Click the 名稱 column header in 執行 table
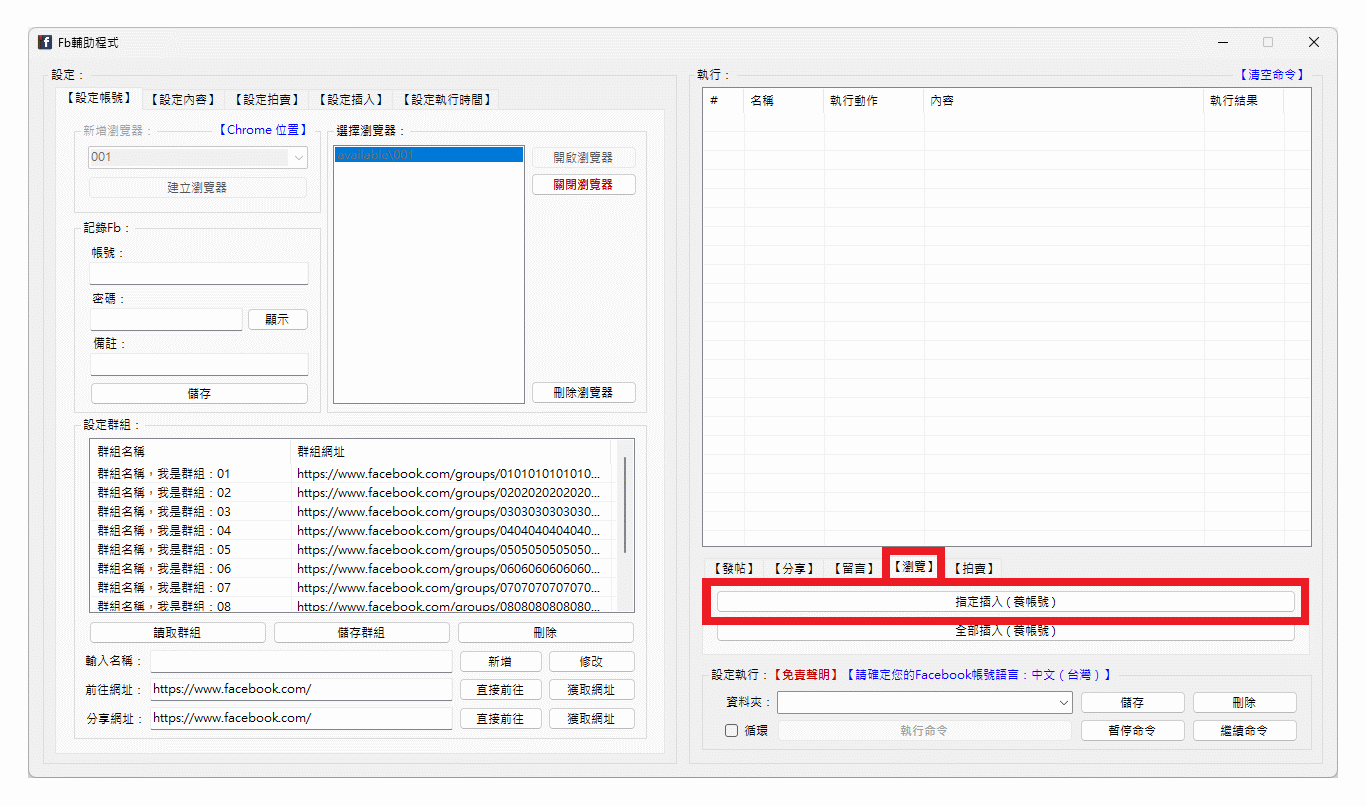1366x806 pixels. click(x=784, y=101)
